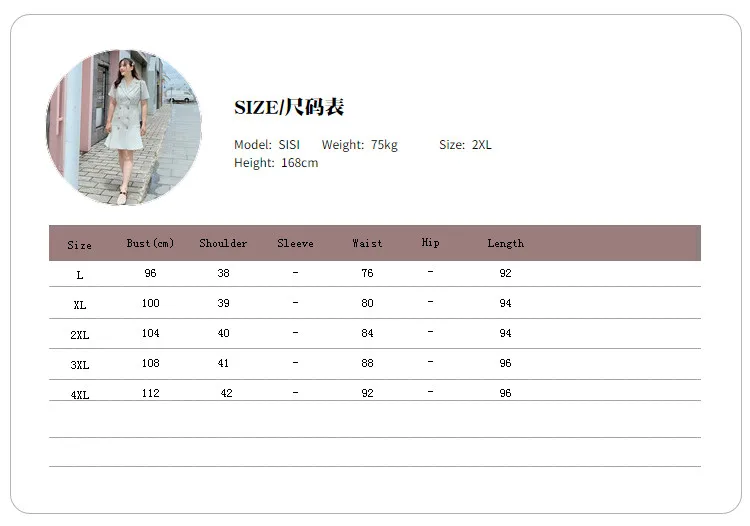This screenshot has height=526, width=750.
Task: Click waist value 76 in L row
Action: point(367,273)
